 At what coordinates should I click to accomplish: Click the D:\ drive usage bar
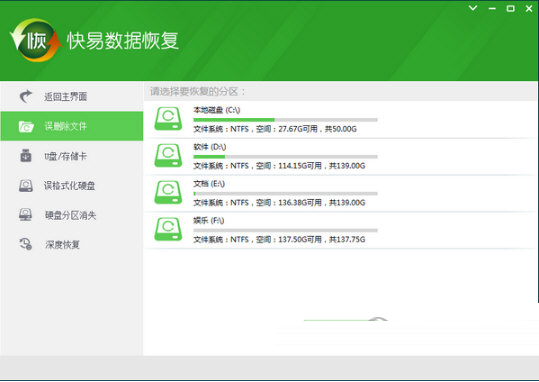pyautogui.click(x=285, y=157)
